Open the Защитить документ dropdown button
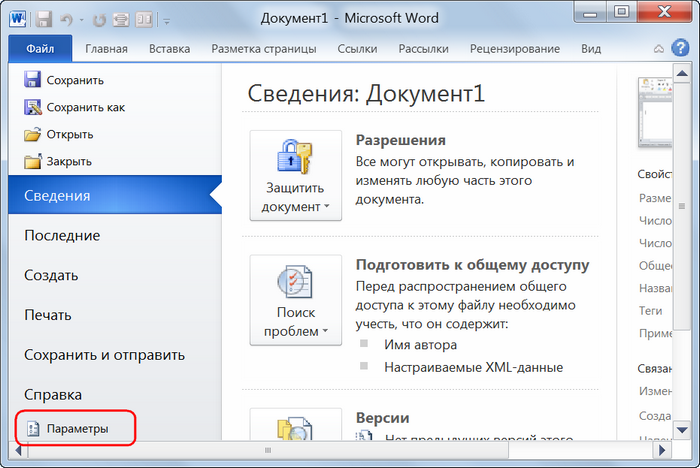700x468 pixels. (296, 176)
